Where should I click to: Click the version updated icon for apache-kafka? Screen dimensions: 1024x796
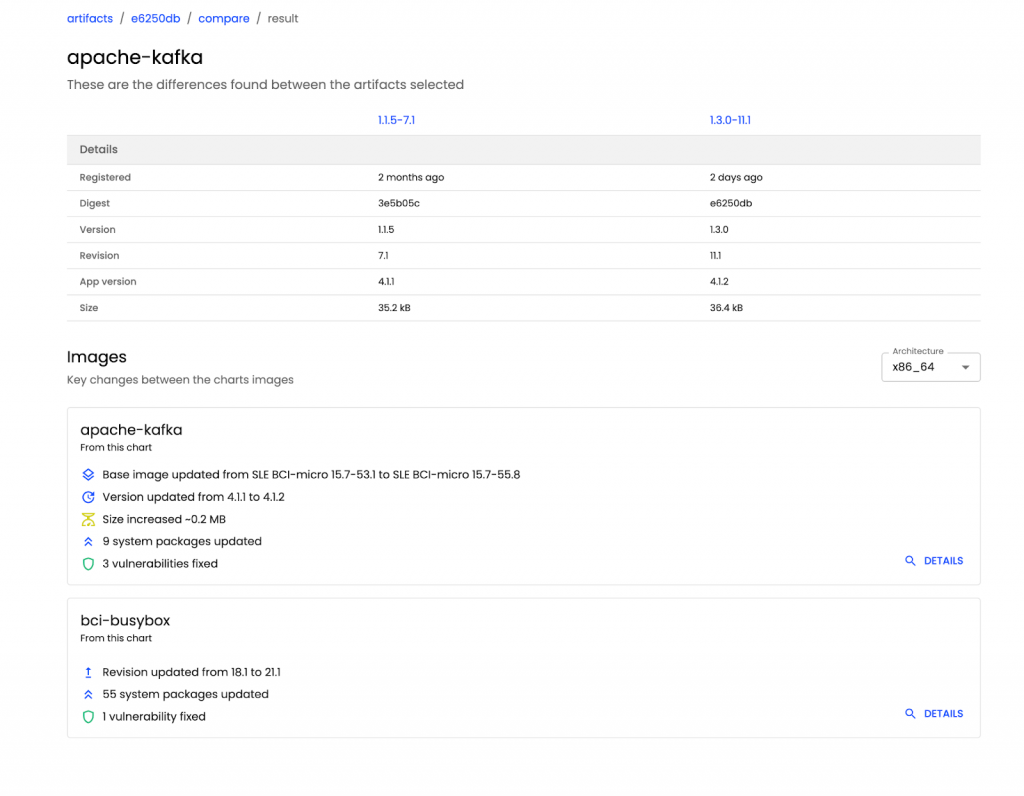coord(88,496)
